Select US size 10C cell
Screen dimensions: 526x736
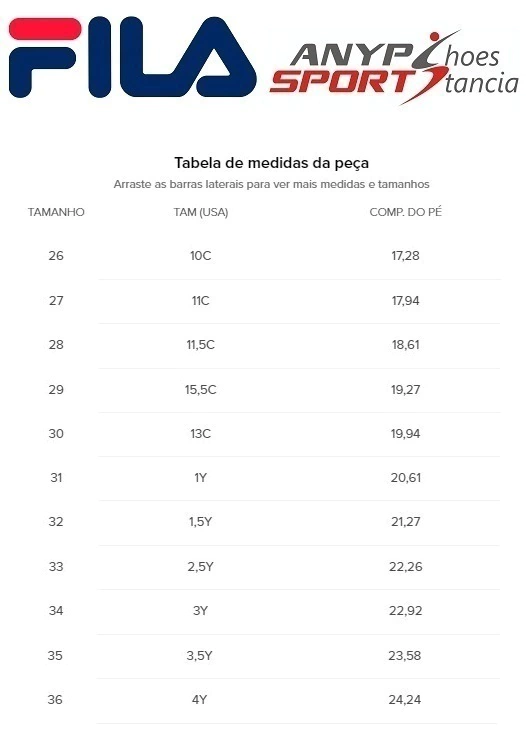coord(201,256)
